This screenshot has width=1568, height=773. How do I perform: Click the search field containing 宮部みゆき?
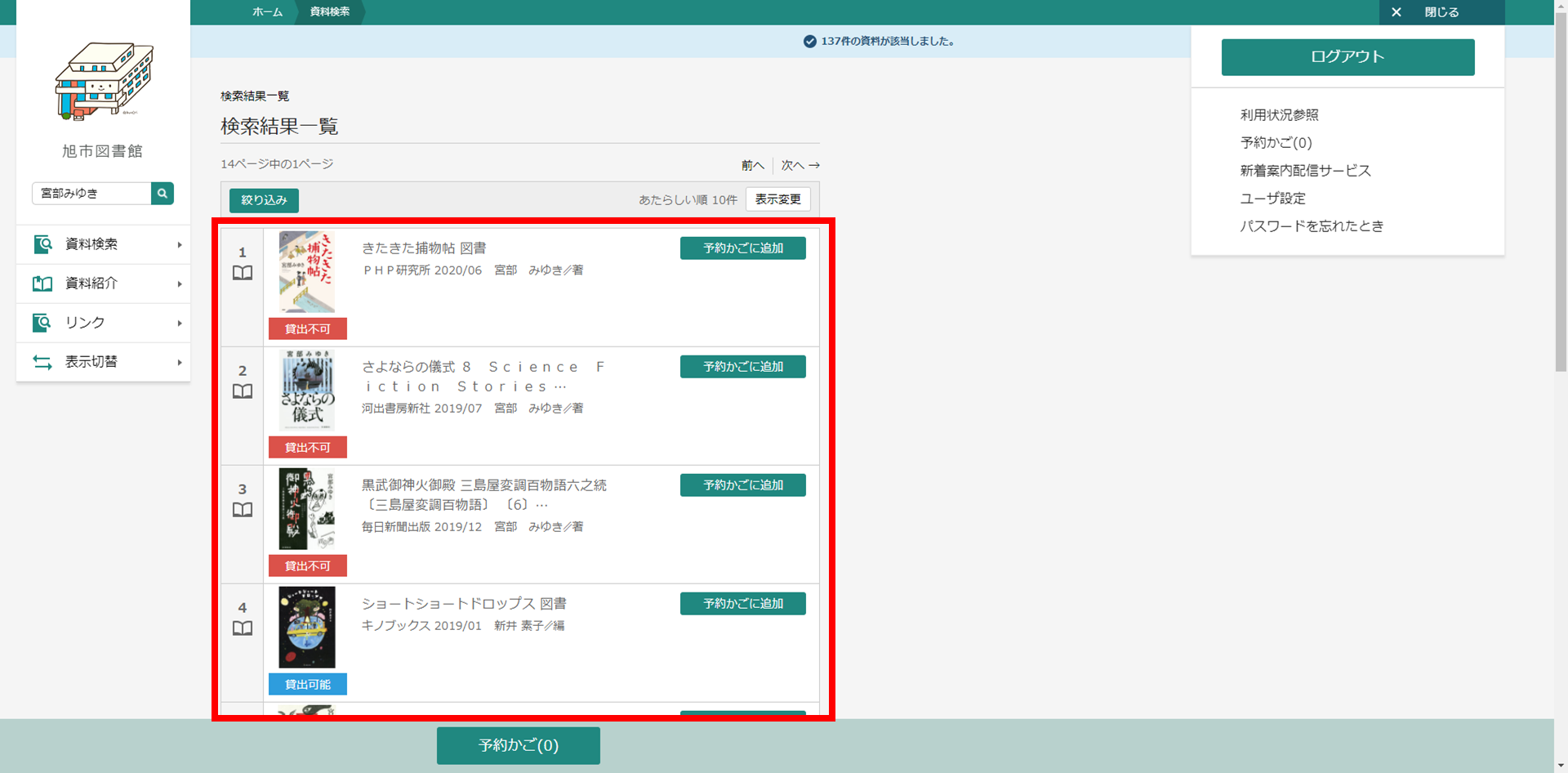click(x=91, y=194)
